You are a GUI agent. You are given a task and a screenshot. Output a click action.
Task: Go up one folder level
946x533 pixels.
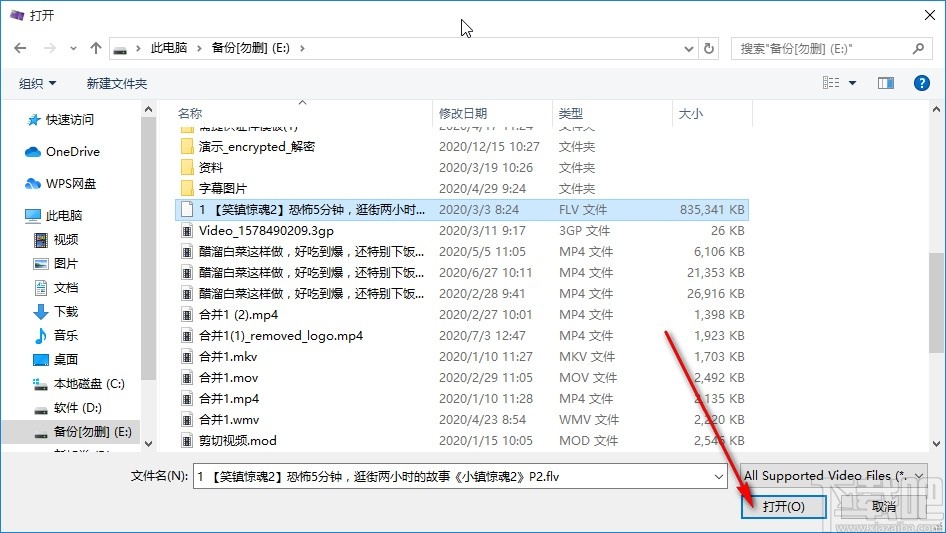pyautogui.click(x=95, y=48)
